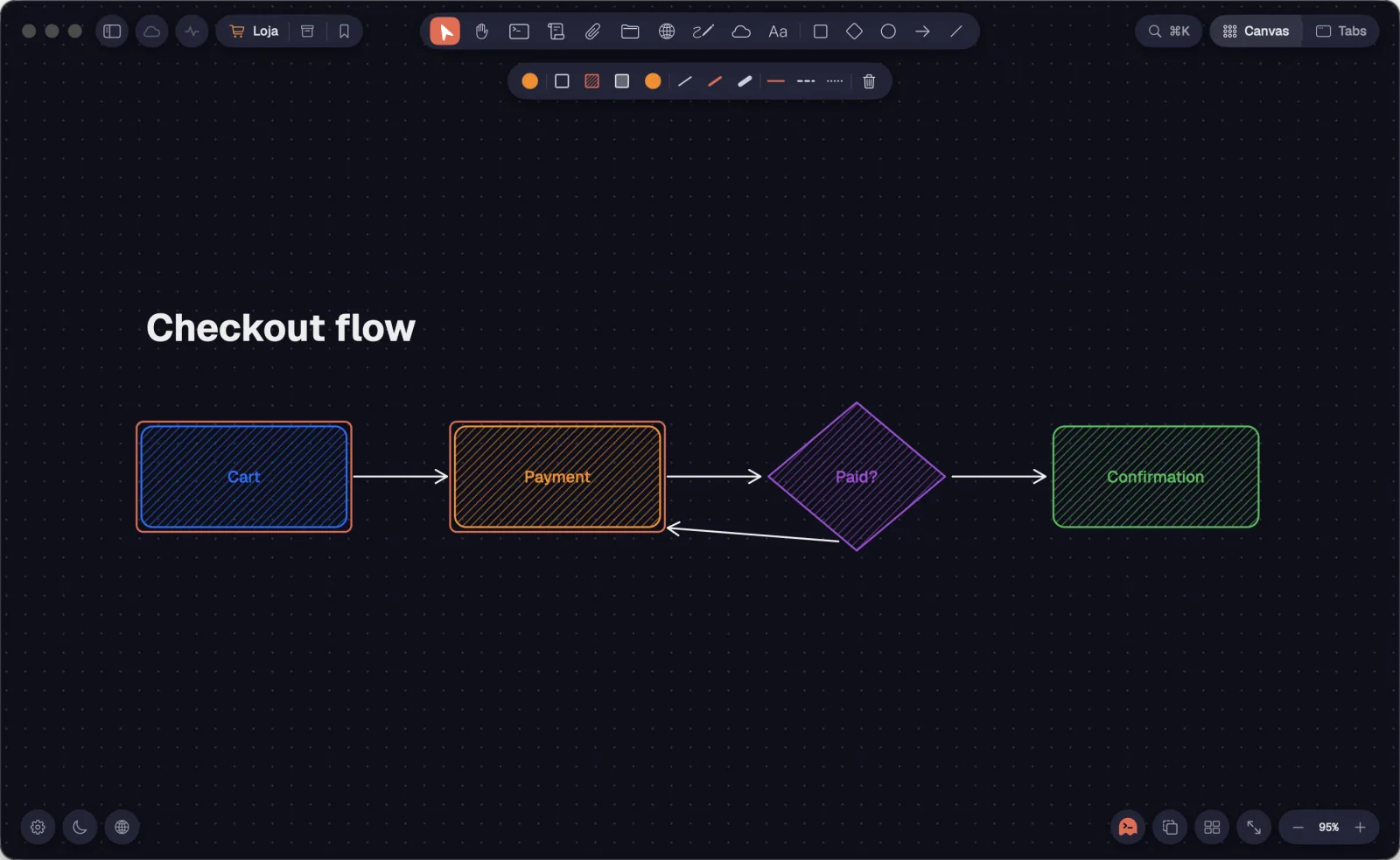1400x860 pixels.
Task: Choose the arrow connector tool
Action: (922, 31)
